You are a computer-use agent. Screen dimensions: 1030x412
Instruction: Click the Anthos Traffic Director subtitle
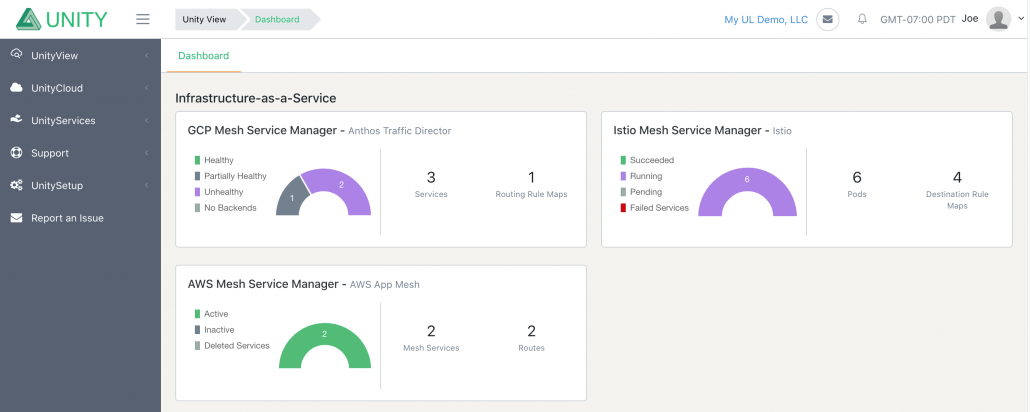(x=399, y=131)
